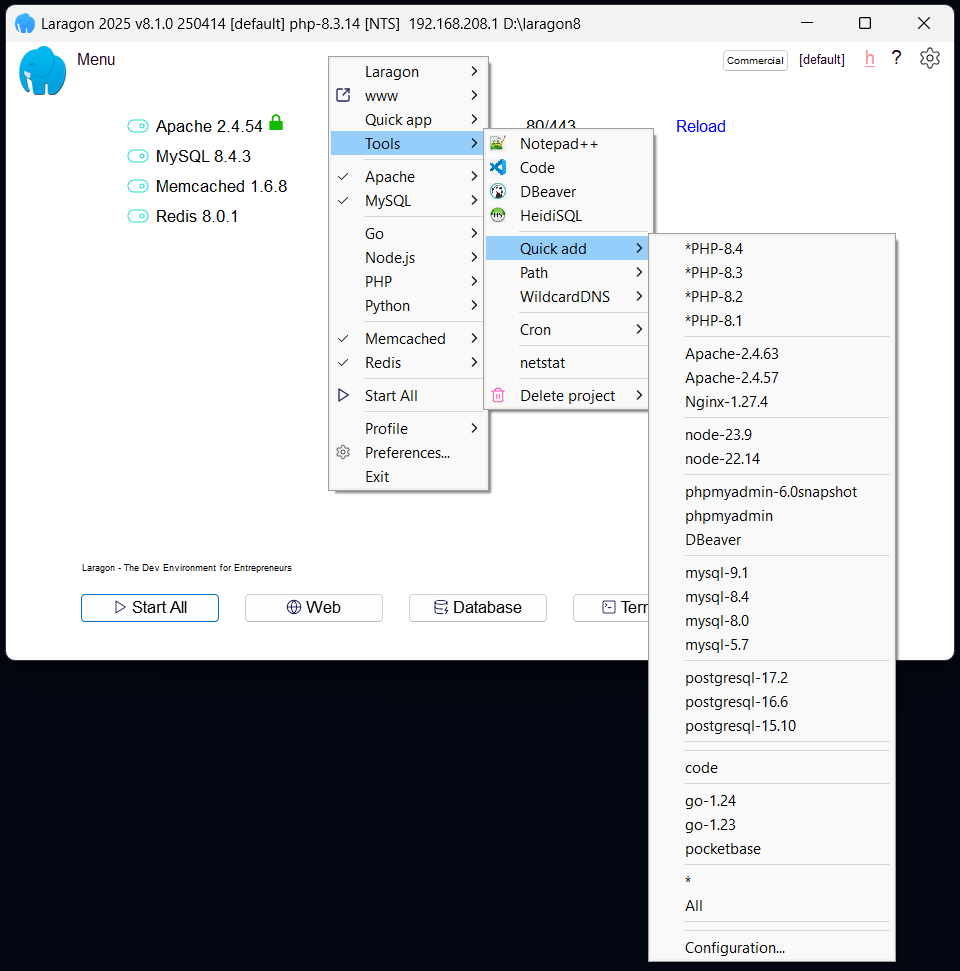Screen dimensions: 960x971
Task: Click the HeidiSQL frog icon
Action: pyautogui.click(x=497, y=215)
